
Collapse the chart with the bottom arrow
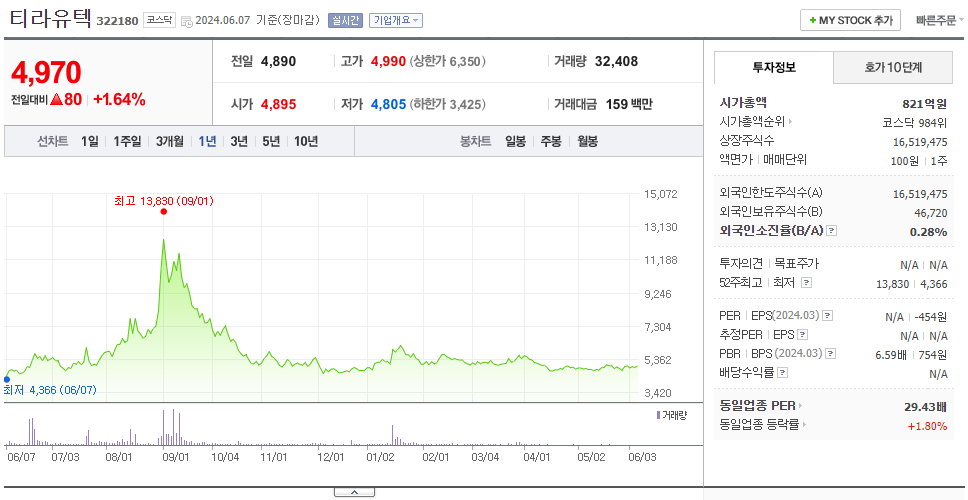click(x=354, y=492)
